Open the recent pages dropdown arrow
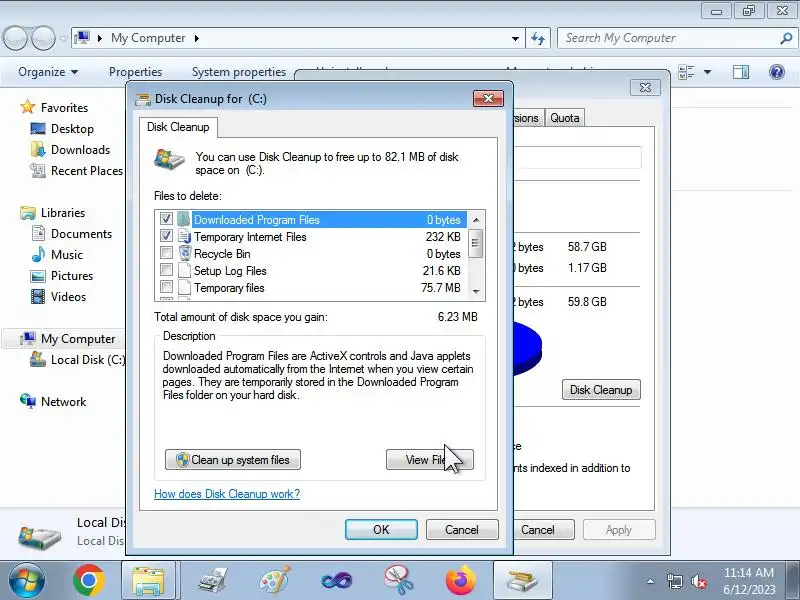800x600 pixels. [x=63, y=39]
